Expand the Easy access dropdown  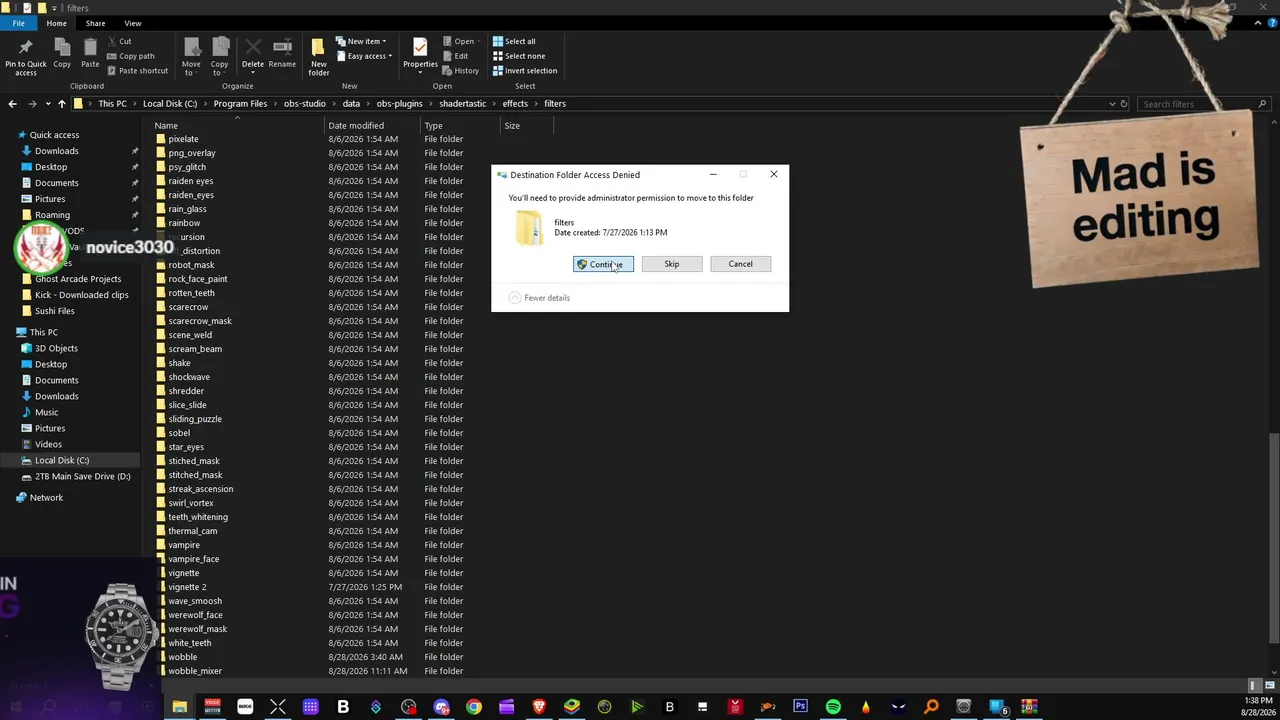pyautogui.click(x=364, y=56)
